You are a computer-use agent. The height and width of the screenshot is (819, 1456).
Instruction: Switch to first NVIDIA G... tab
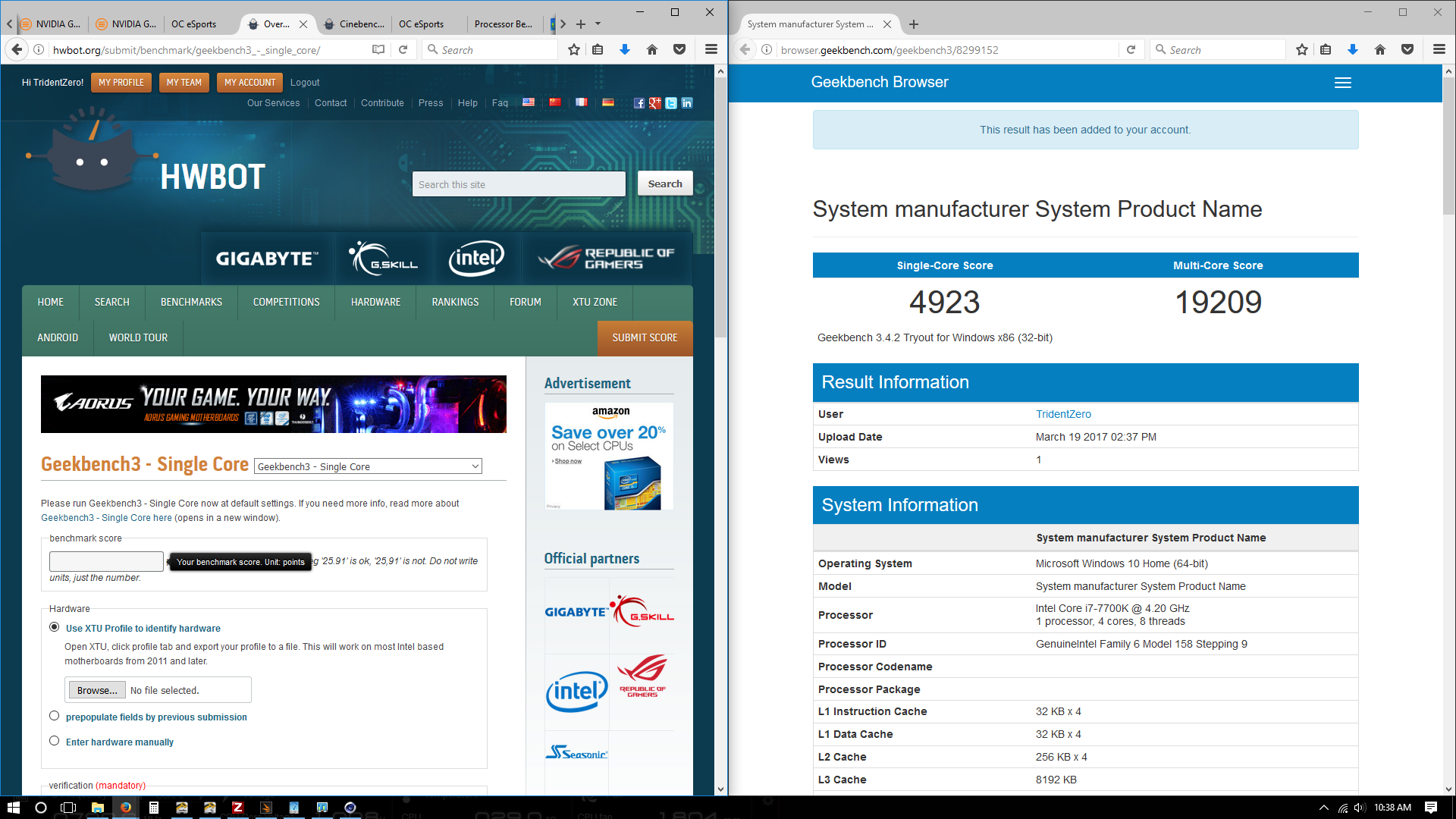point(52,24)
